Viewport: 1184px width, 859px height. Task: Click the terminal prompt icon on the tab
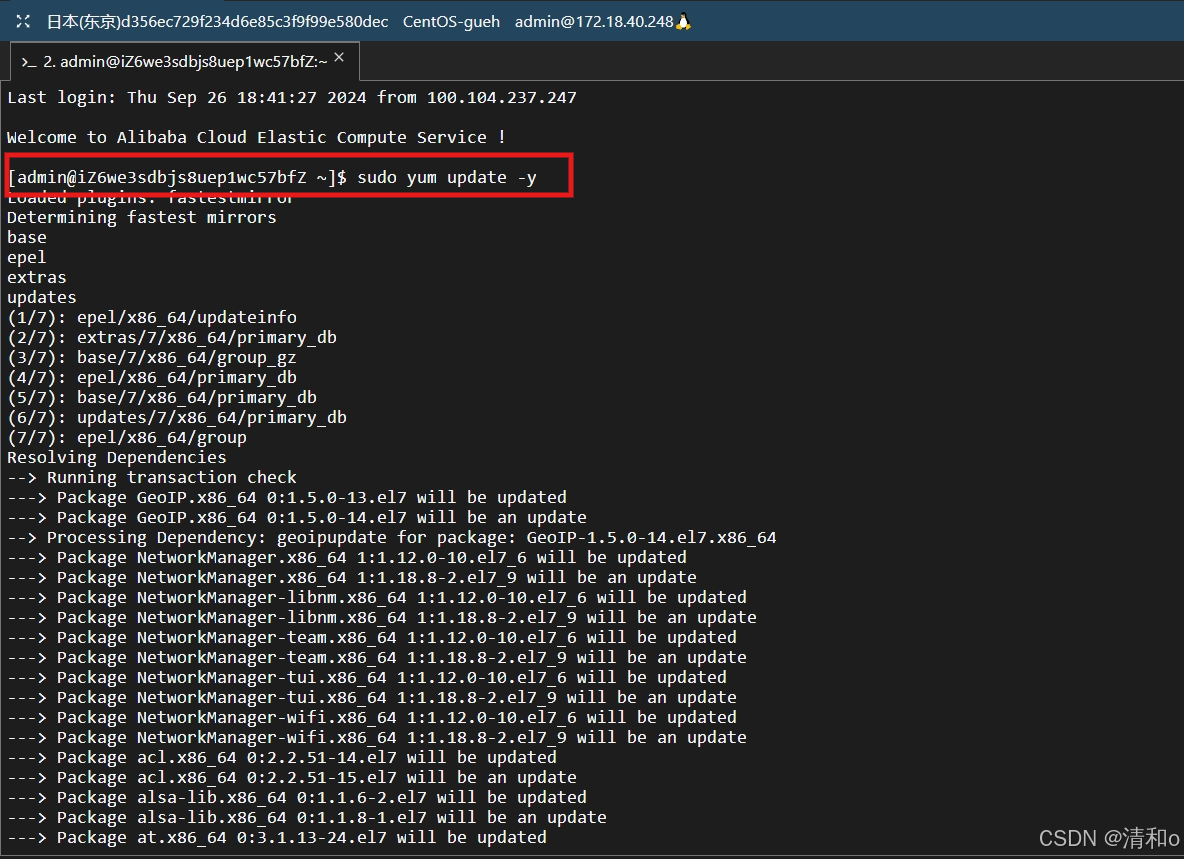tap(29, 62)
